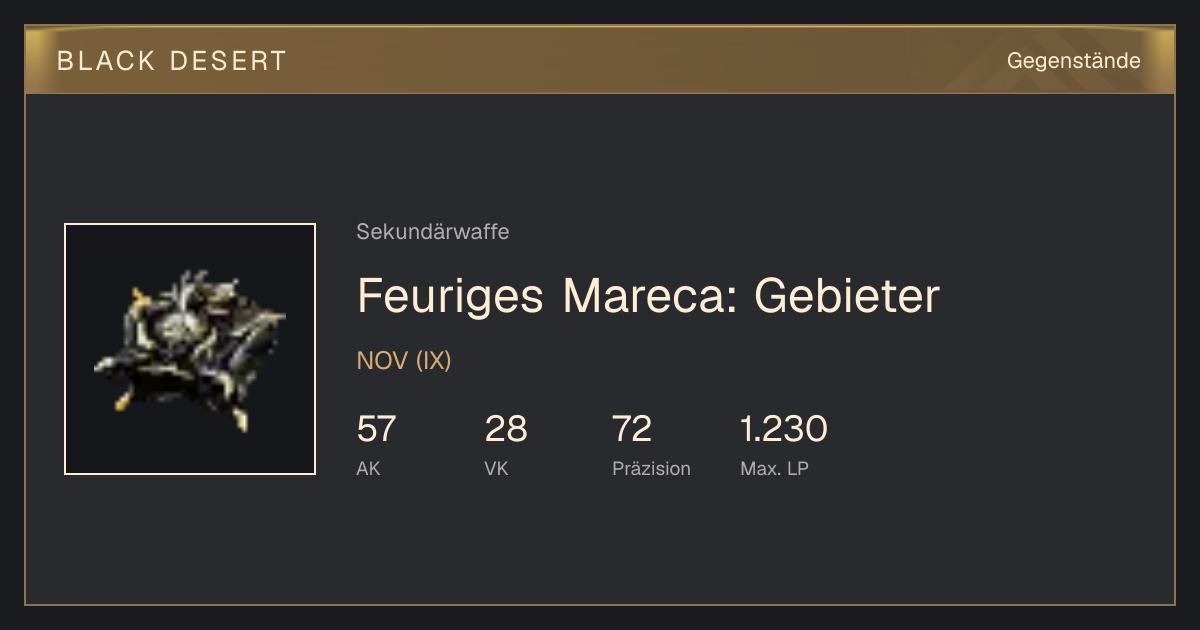Screen dimensions: 1200x630
Task: Click the AK stat label
Action: pyautogui.click(x=368, y=468)
